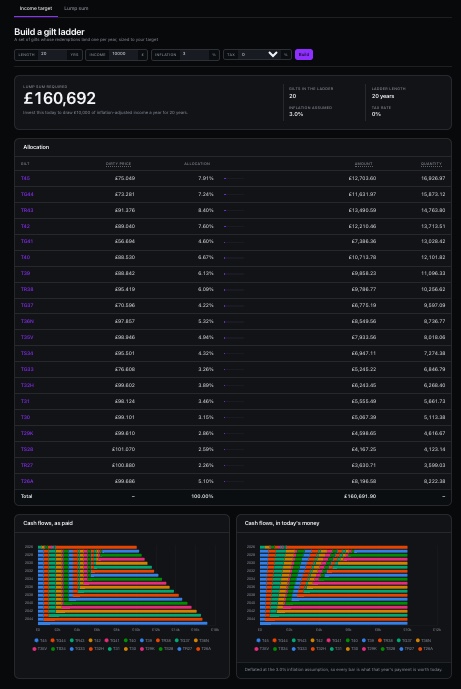
Task: Switch to the Income target tab
Action: tap(36, 8)
